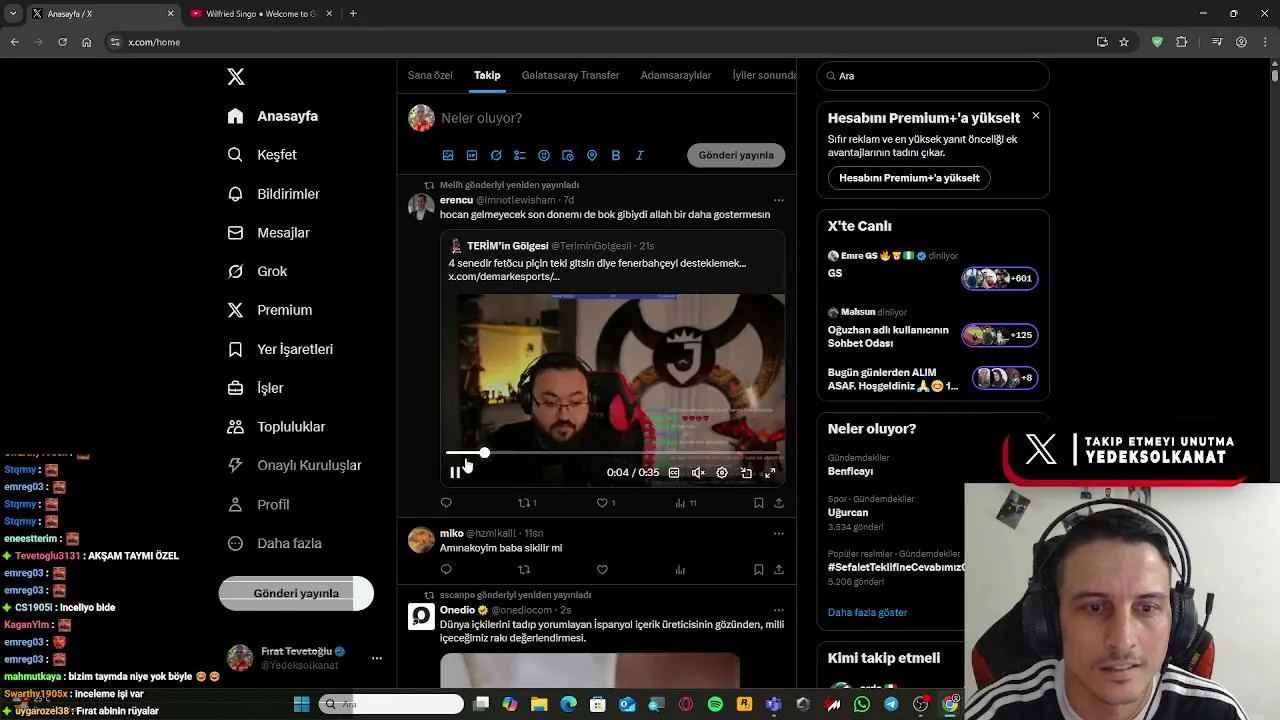Open more options on Onedio's post
The image size is (1280, 720).
pos(779,610)
